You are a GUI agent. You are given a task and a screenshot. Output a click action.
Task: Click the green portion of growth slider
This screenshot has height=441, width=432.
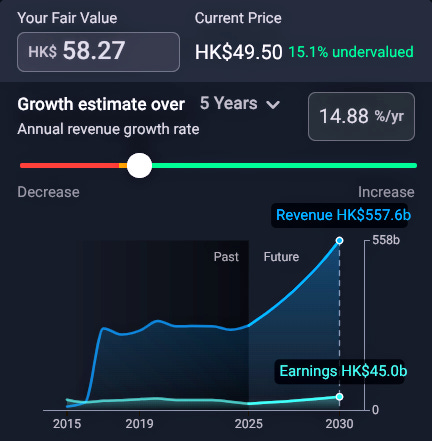click(x=284, y=165)
